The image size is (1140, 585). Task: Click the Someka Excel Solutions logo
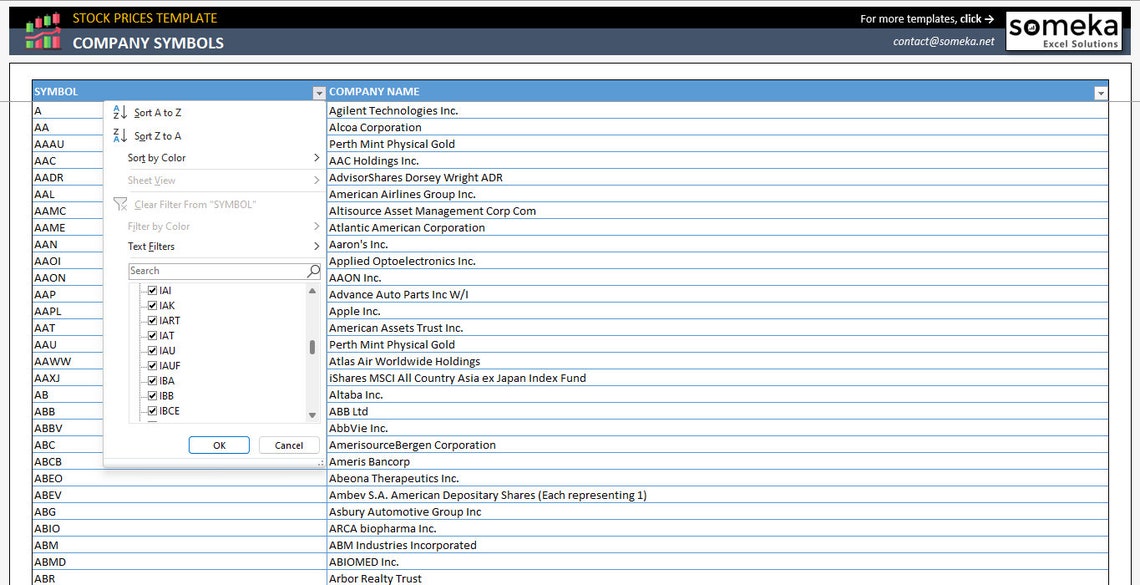1065,29
